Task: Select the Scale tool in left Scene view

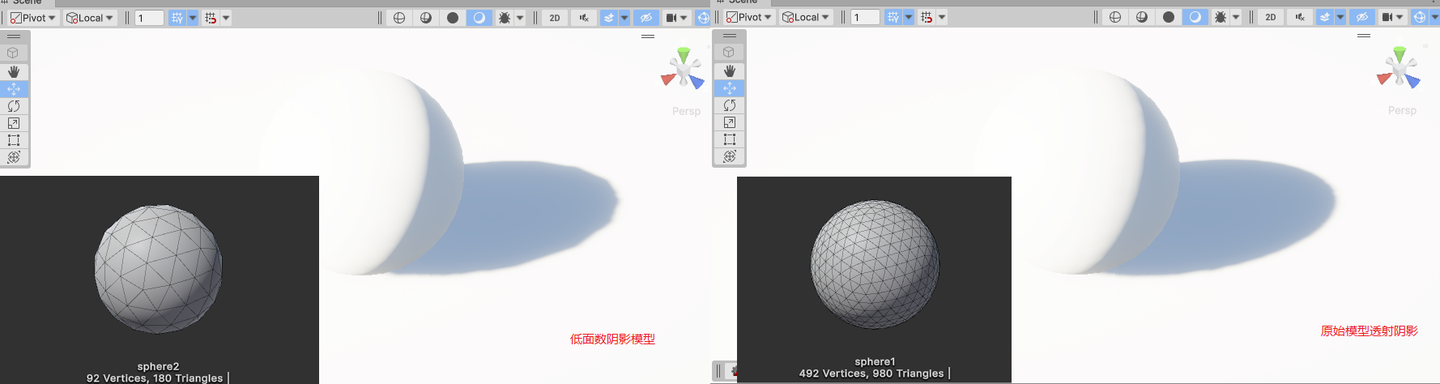Action: click(14, 122)
